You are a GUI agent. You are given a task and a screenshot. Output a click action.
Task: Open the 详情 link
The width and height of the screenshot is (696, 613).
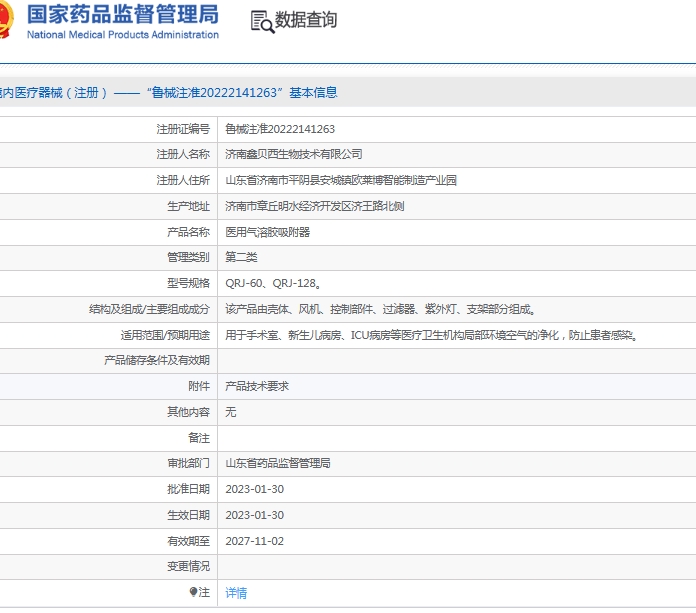(x=236, y=593)
